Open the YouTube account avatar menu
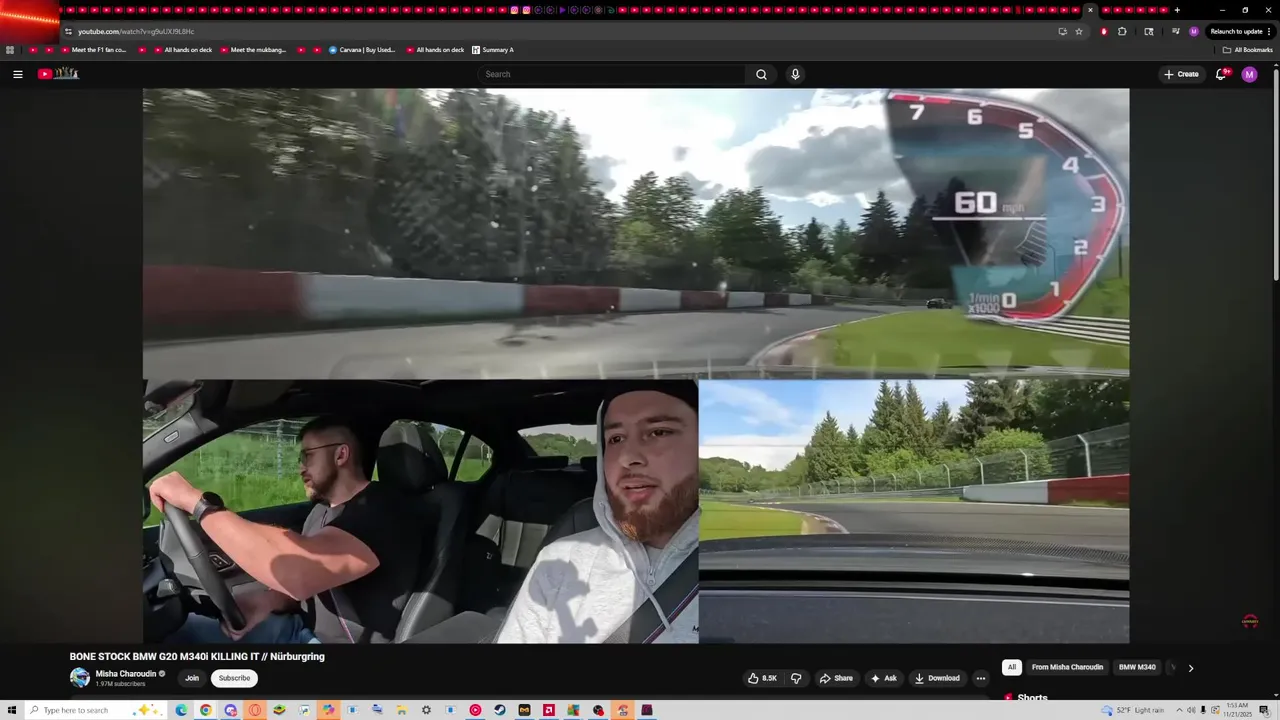This screenshot has width=1280, height=720. [x=1249, y=74]
